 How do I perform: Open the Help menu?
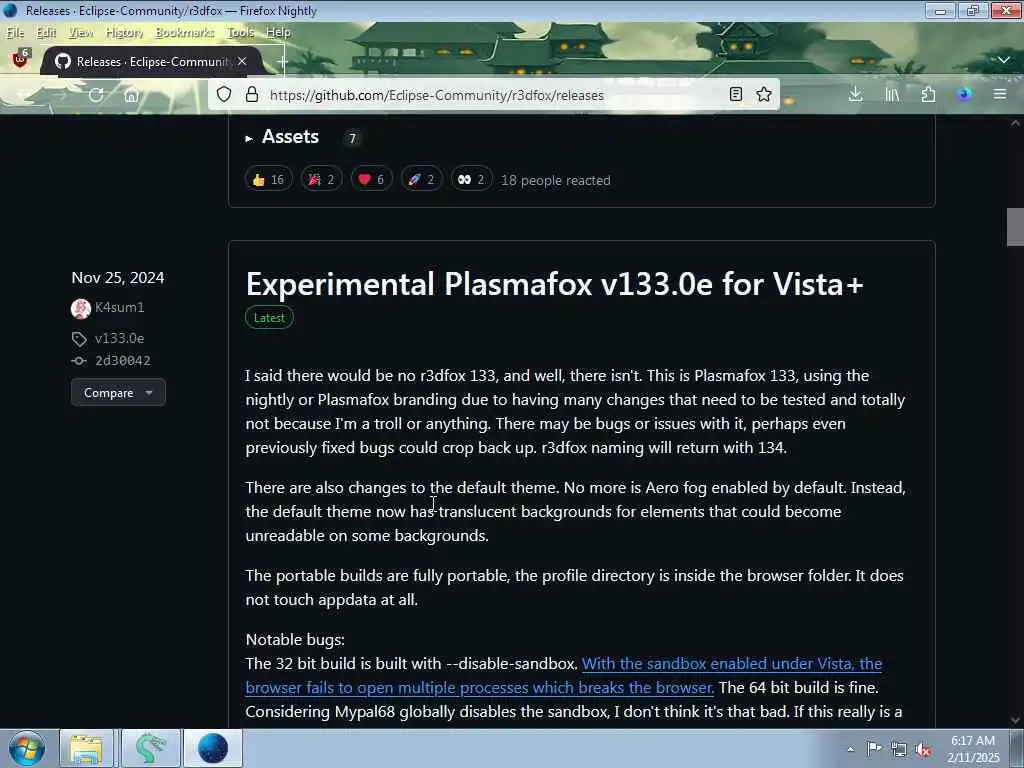coord(278,32)
